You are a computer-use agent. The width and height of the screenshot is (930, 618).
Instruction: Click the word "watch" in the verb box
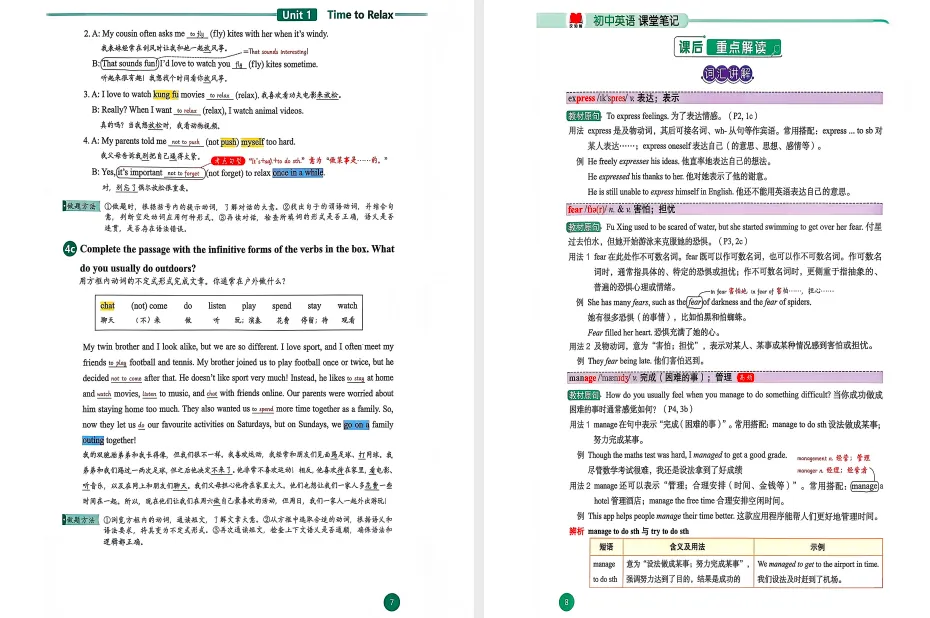click(348, 306)
